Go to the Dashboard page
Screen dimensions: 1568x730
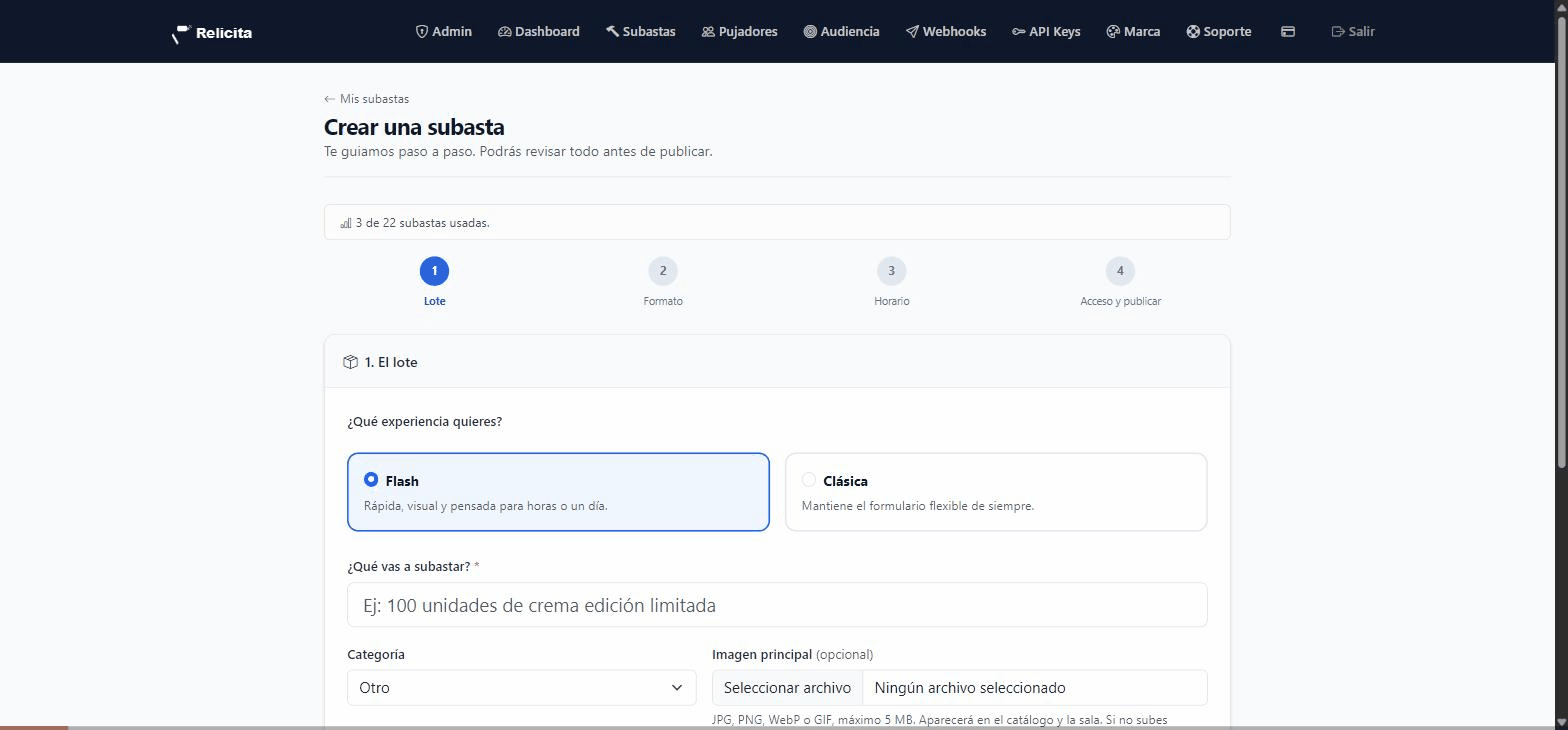[x=539, y=31]
